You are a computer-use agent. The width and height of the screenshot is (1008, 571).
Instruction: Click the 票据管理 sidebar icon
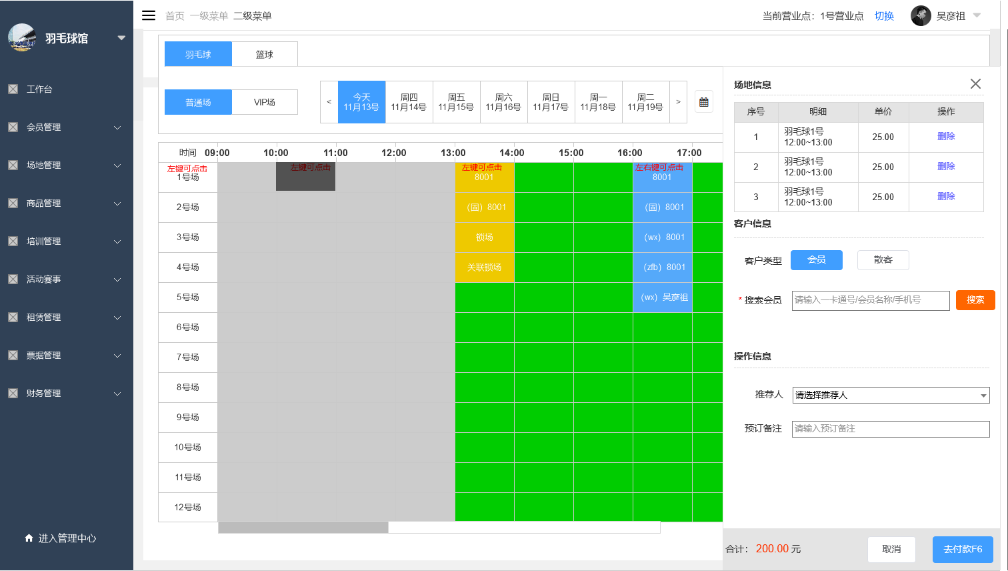pyautogui.click(x=13, y=355)
